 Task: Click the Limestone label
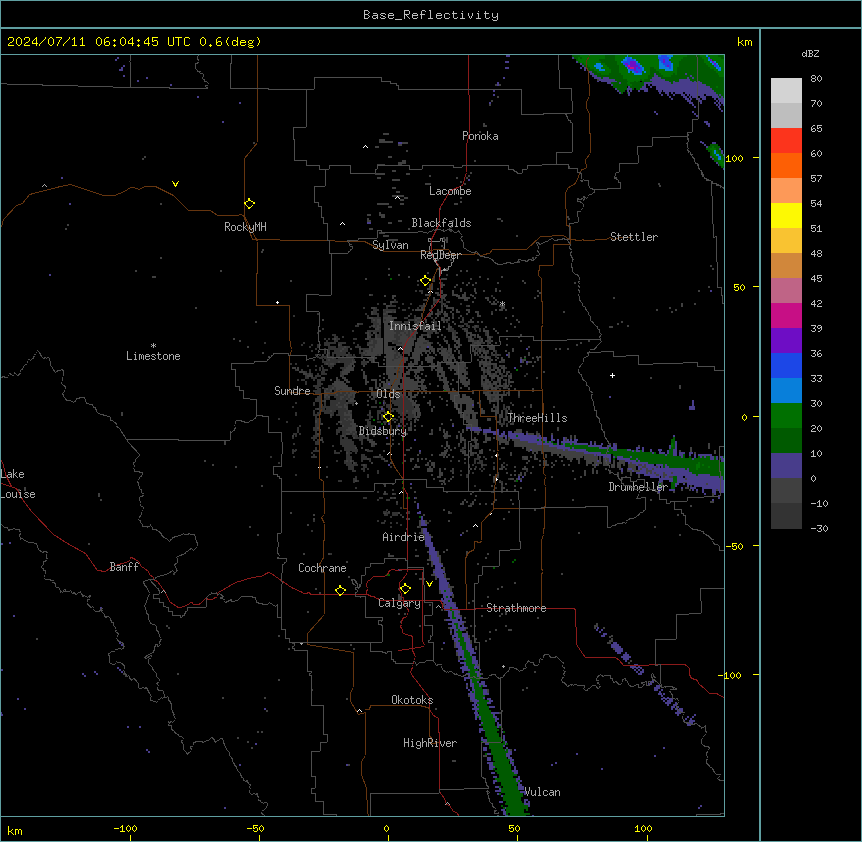point(153,356)
